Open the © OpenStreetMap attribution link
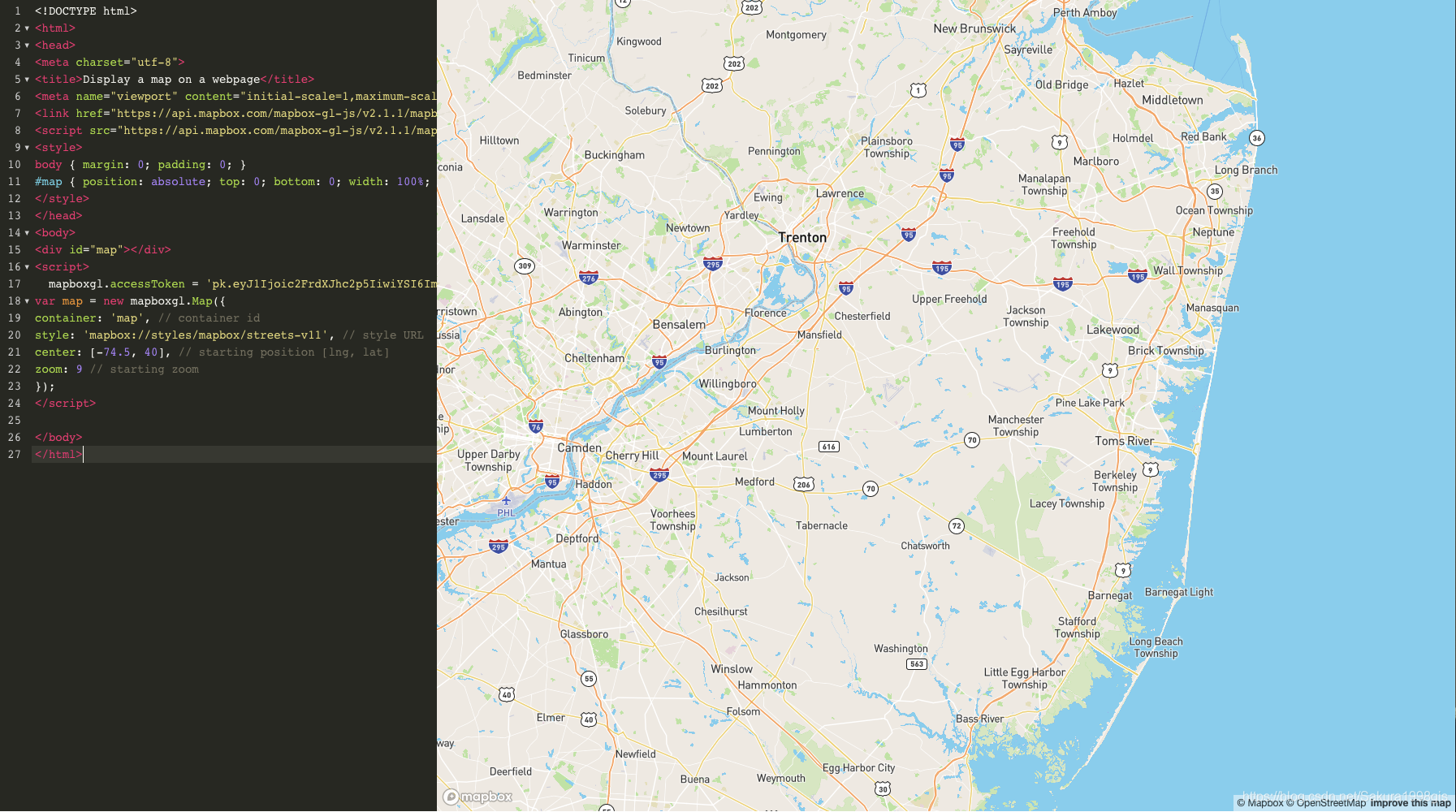The height and width of the screenshot is (812, 1456). point(1326,803)
